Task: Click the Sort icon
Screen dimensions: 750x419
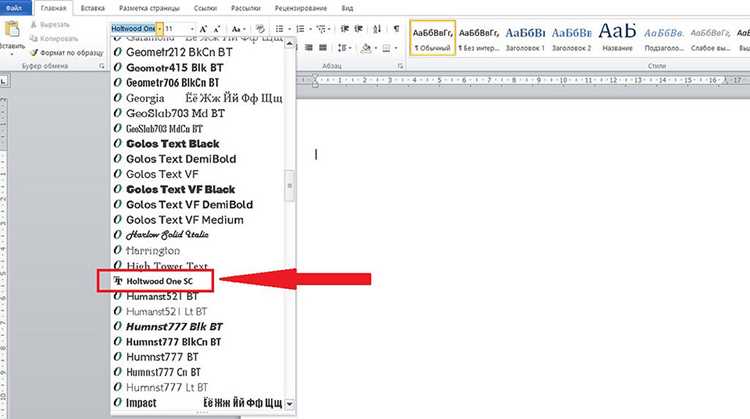Action: pos(377,29)
